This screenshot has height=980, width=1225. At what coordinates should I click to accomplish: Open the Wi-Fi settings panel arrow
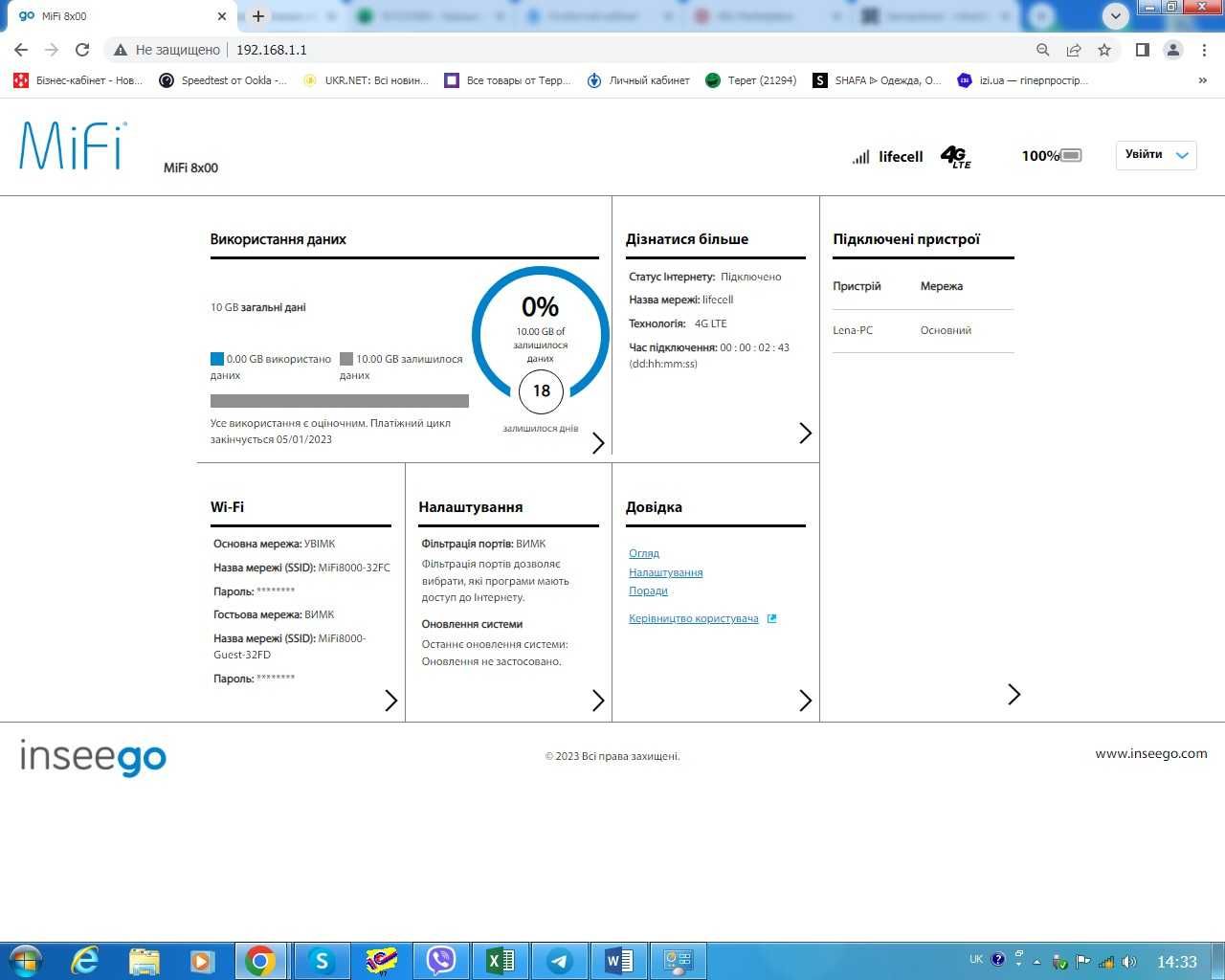click(x=390, y=701)
